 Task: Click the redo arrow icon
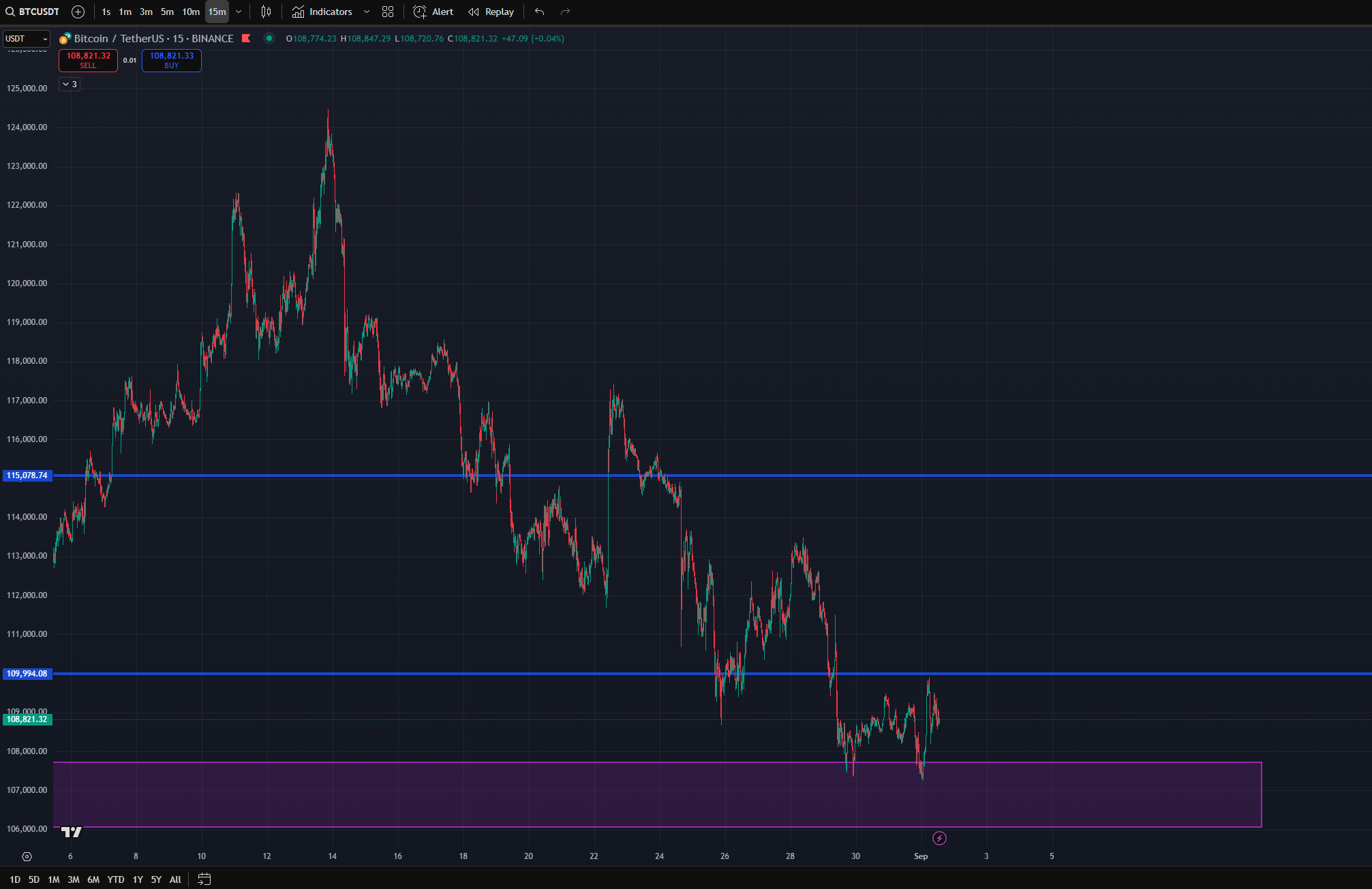(565, 12)
